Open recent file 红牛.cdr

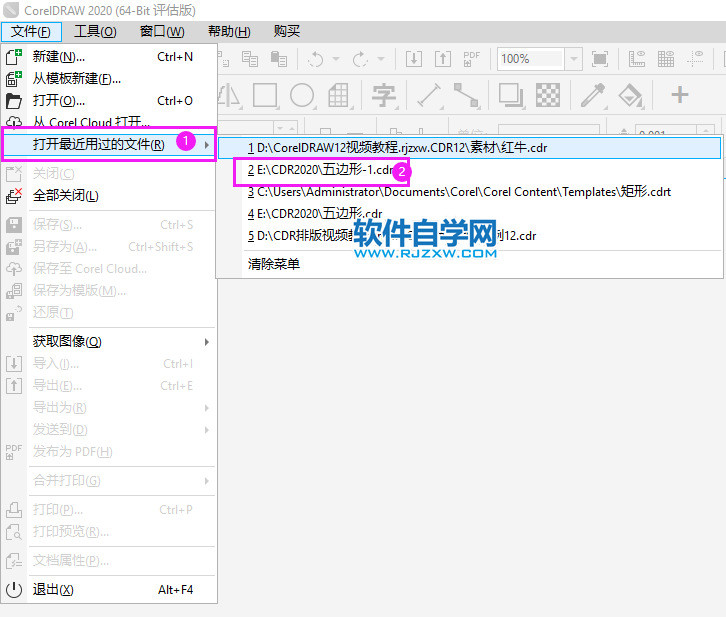[x=469, y=148]
